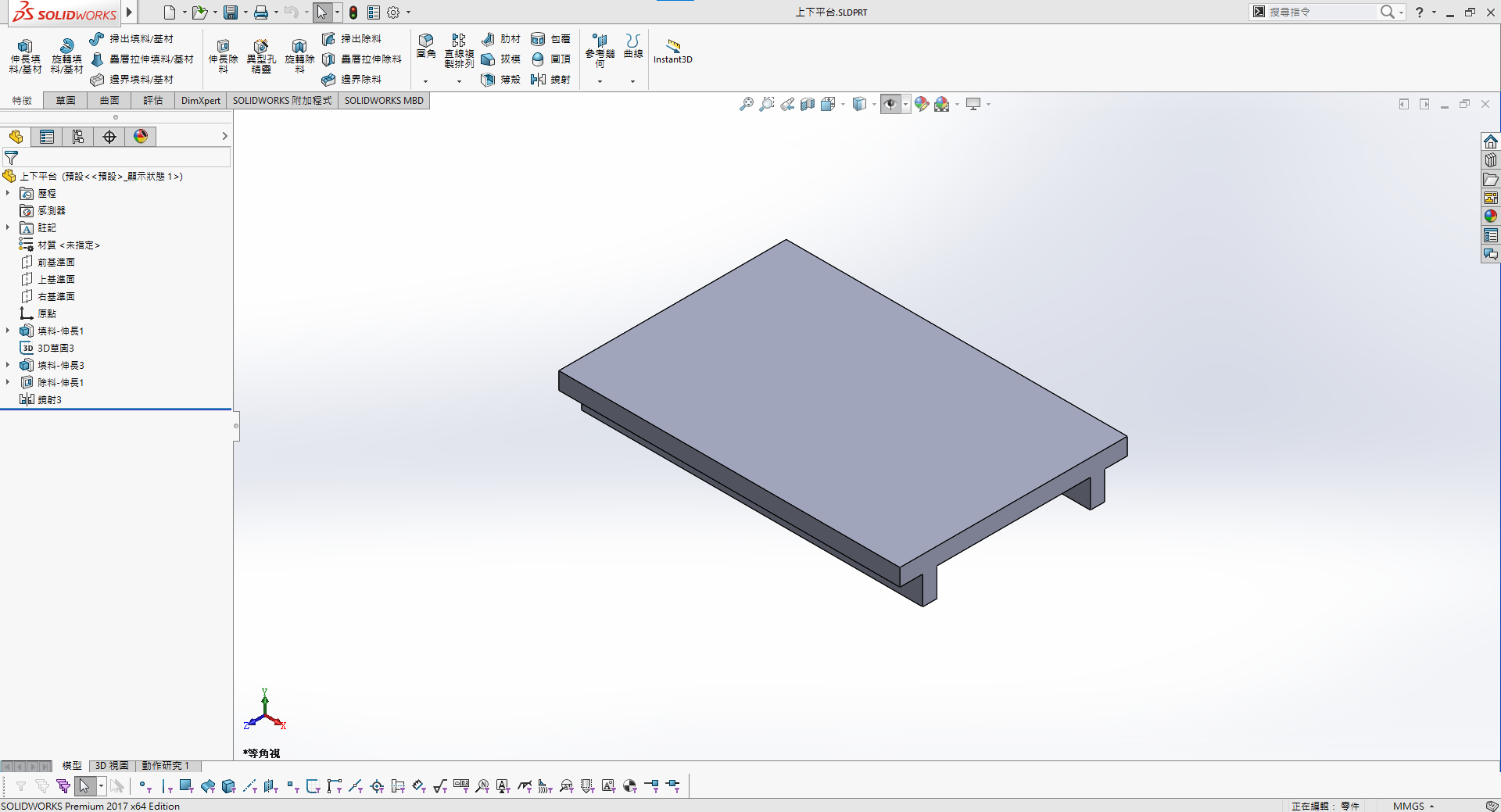Pick the 邊界除料 boundary cut tool
Image resolution: width=1501 pixels, height=812 pixels.
click(352, 80)
